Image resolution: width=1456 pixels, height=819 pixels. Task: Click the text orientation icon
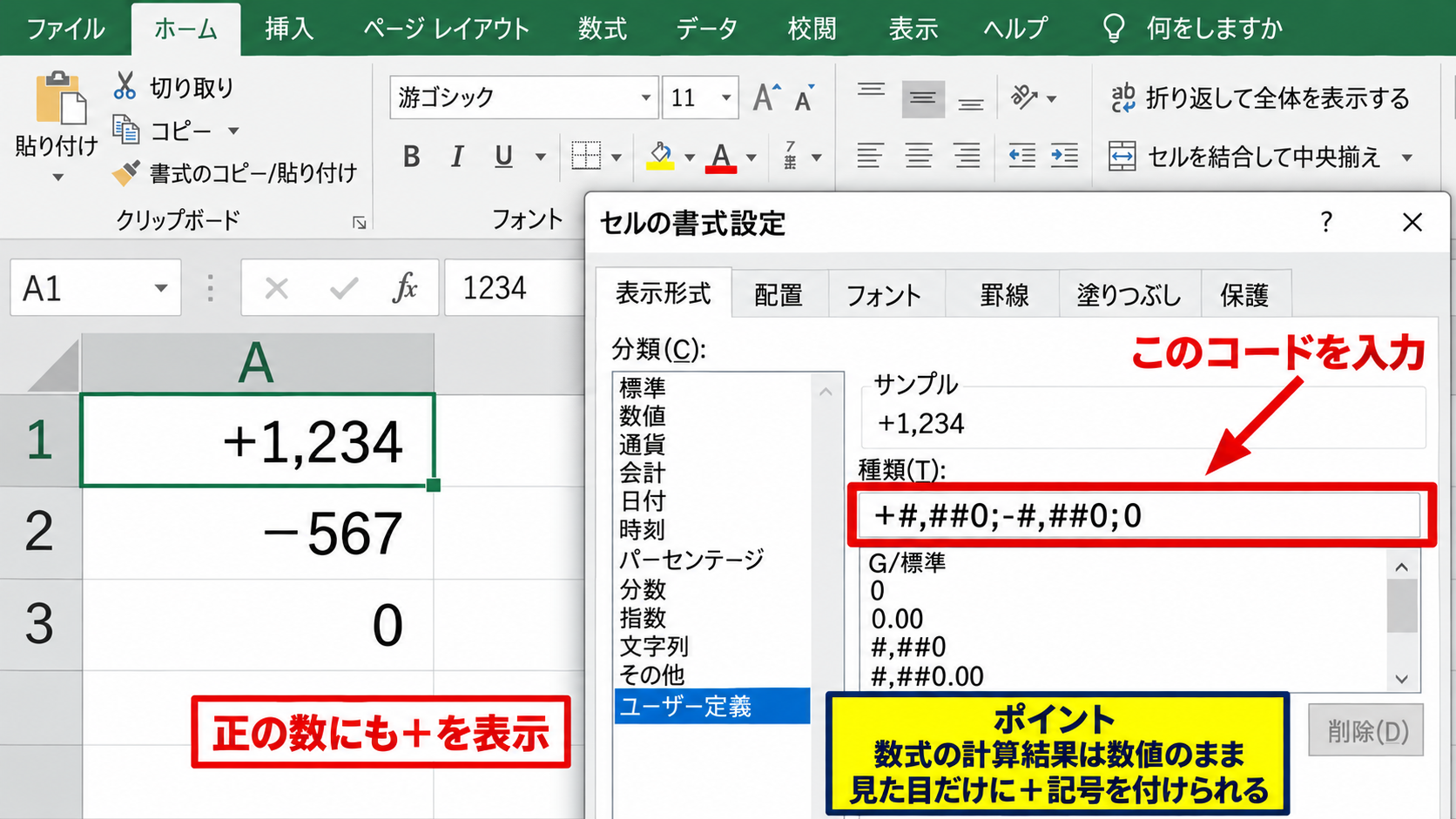pos(1024,97)
